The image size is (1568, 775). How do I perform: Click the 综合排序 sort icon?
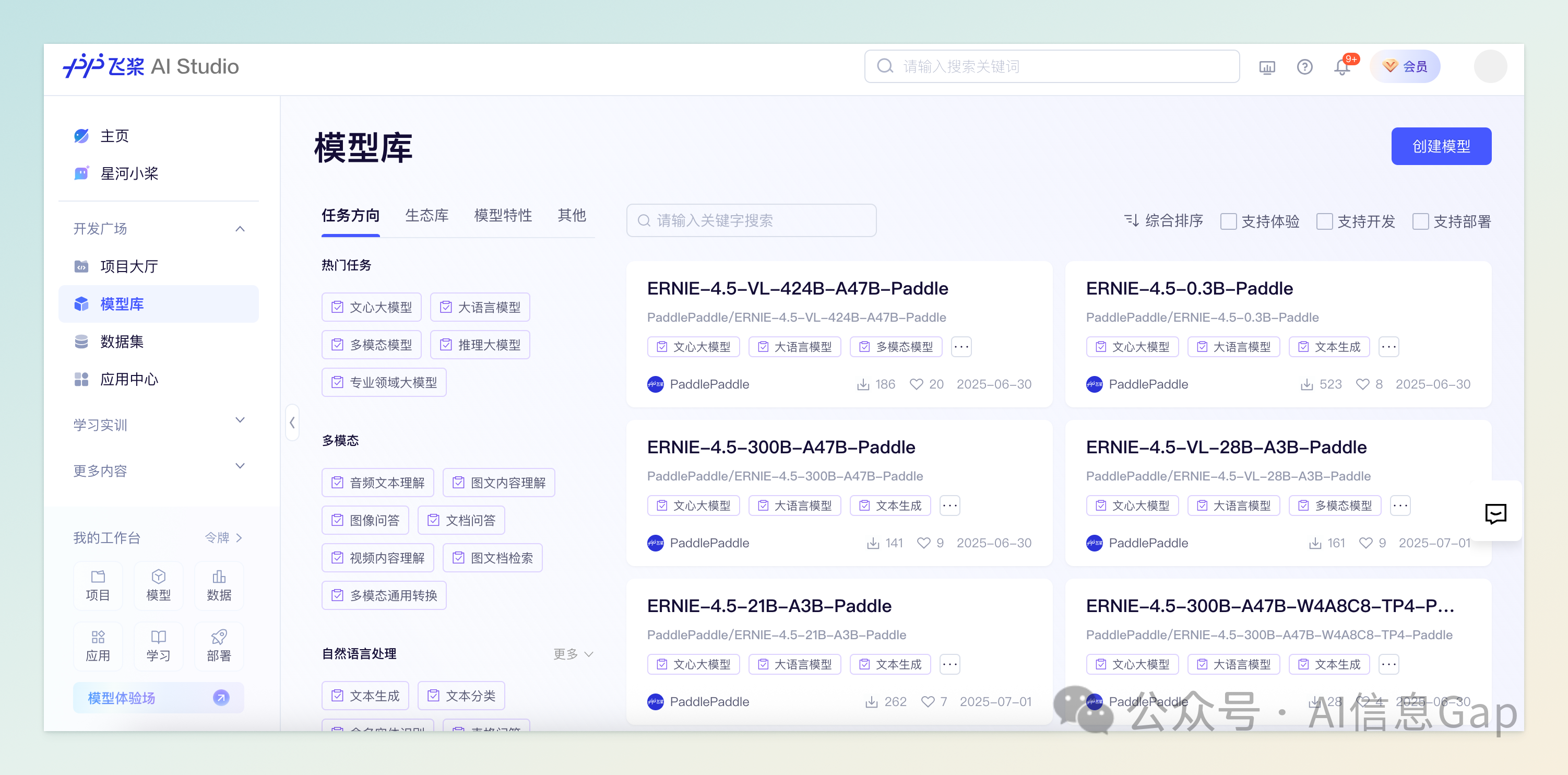coord(1132,220)
